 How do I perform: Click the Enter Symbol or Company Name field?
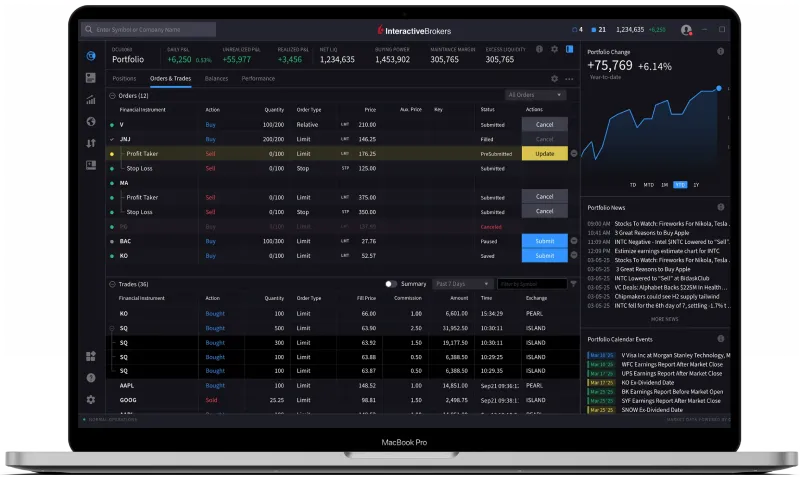[148, 30]
